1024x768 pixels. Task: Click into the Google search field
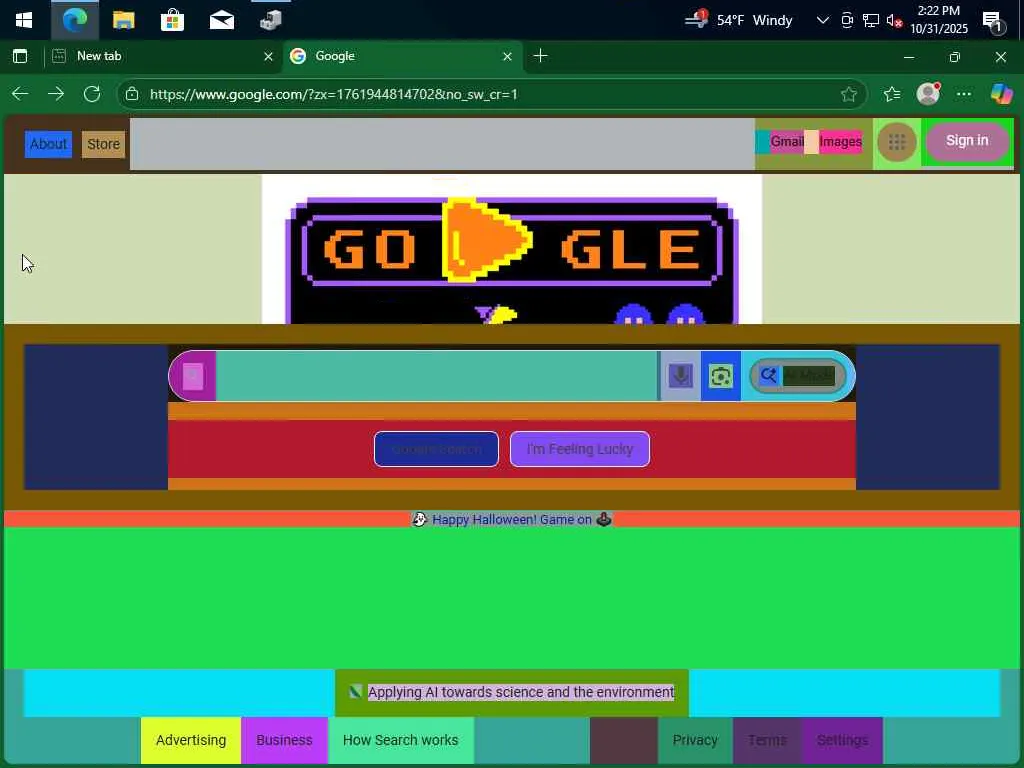tap(436, 376)
